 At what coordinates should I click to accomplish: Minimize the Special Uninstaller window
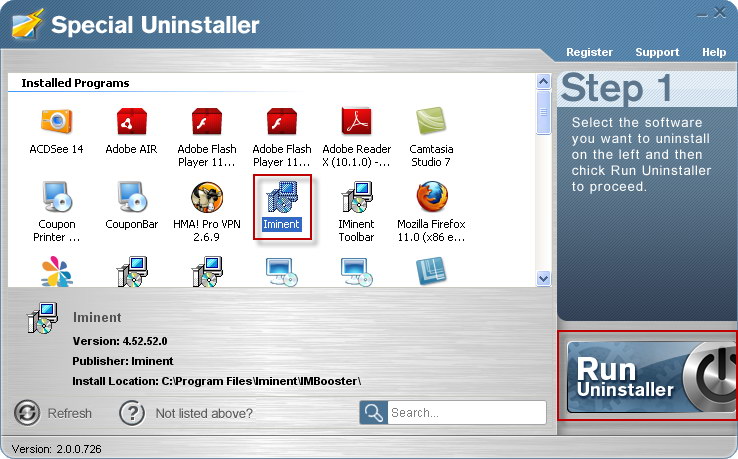702,14
